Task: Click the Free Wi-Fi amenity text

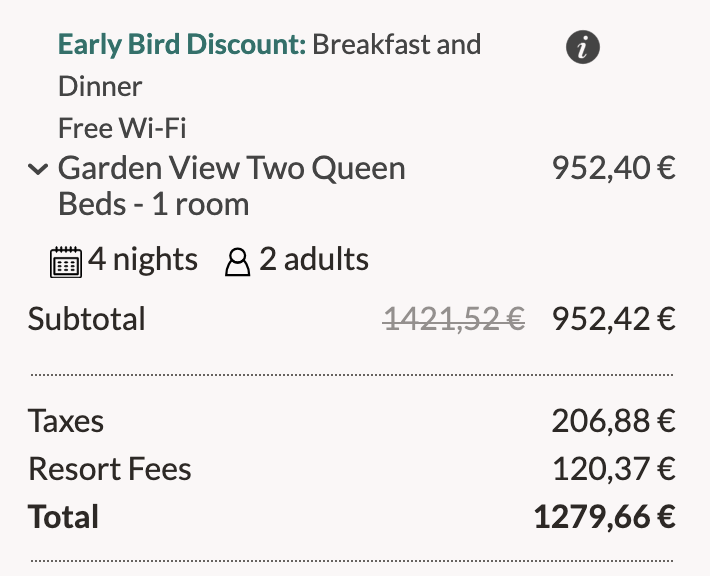Action: (122, 128)
